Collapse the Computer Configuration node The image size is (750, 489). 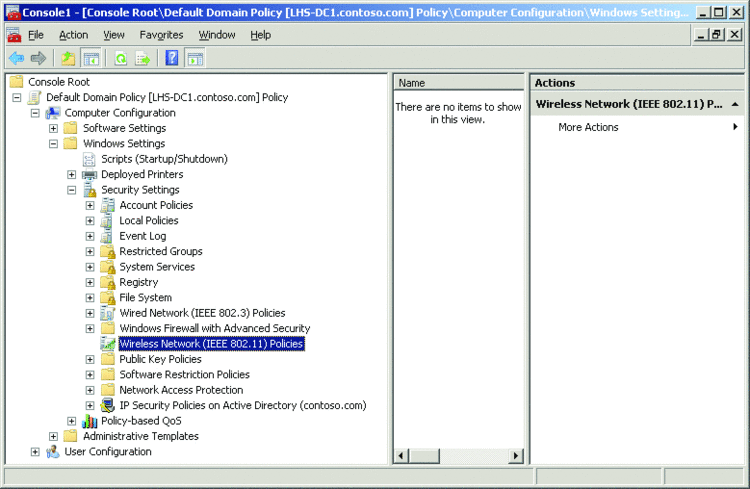coord(35,113)
